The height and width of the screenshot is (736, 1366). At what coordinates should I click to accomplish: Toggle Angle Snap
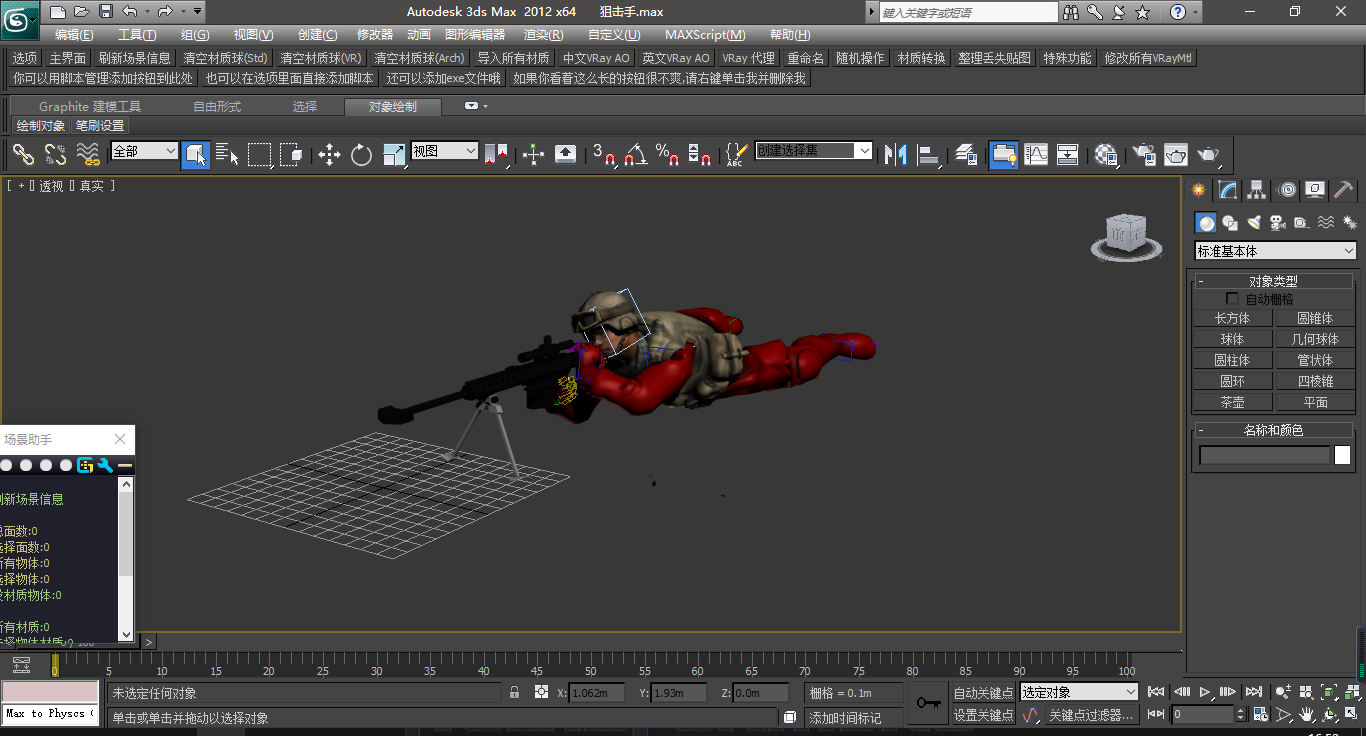636,154
